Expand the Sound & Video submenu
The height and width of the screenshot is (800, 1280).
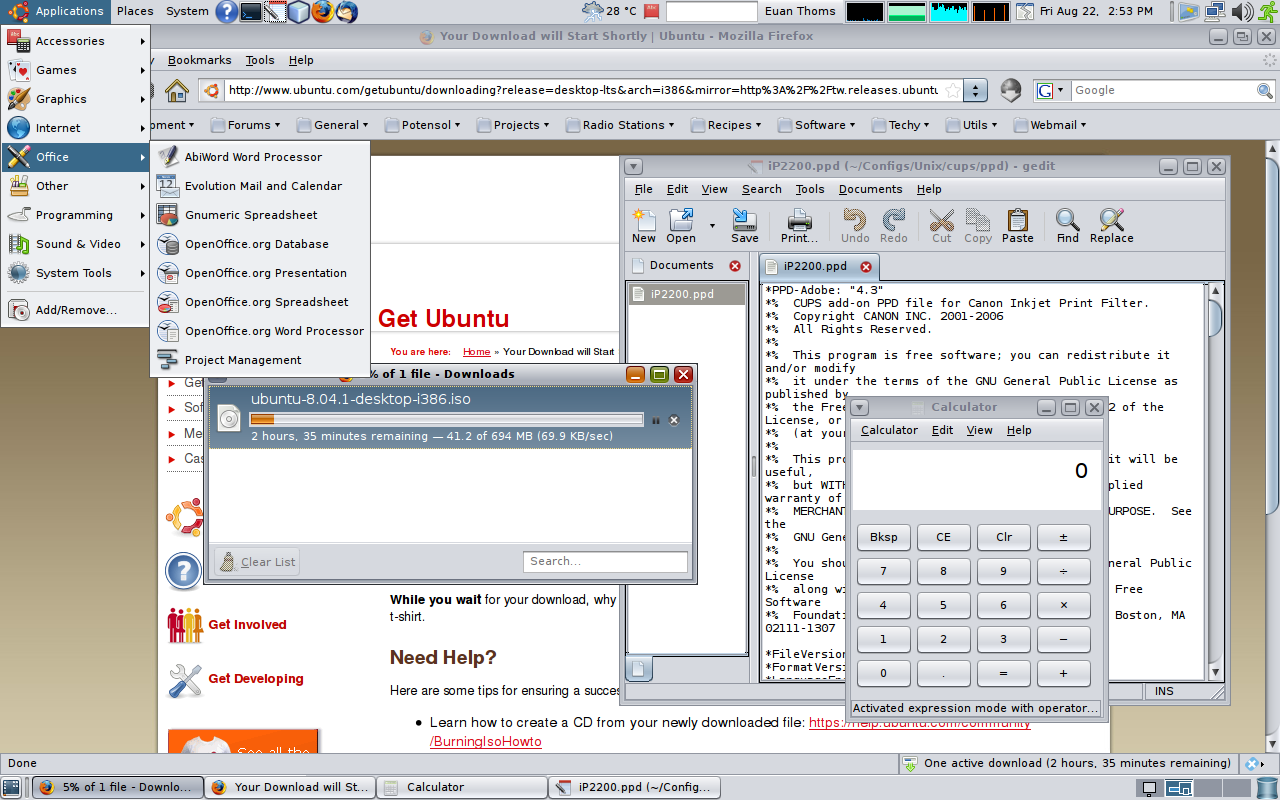[76, 244]
